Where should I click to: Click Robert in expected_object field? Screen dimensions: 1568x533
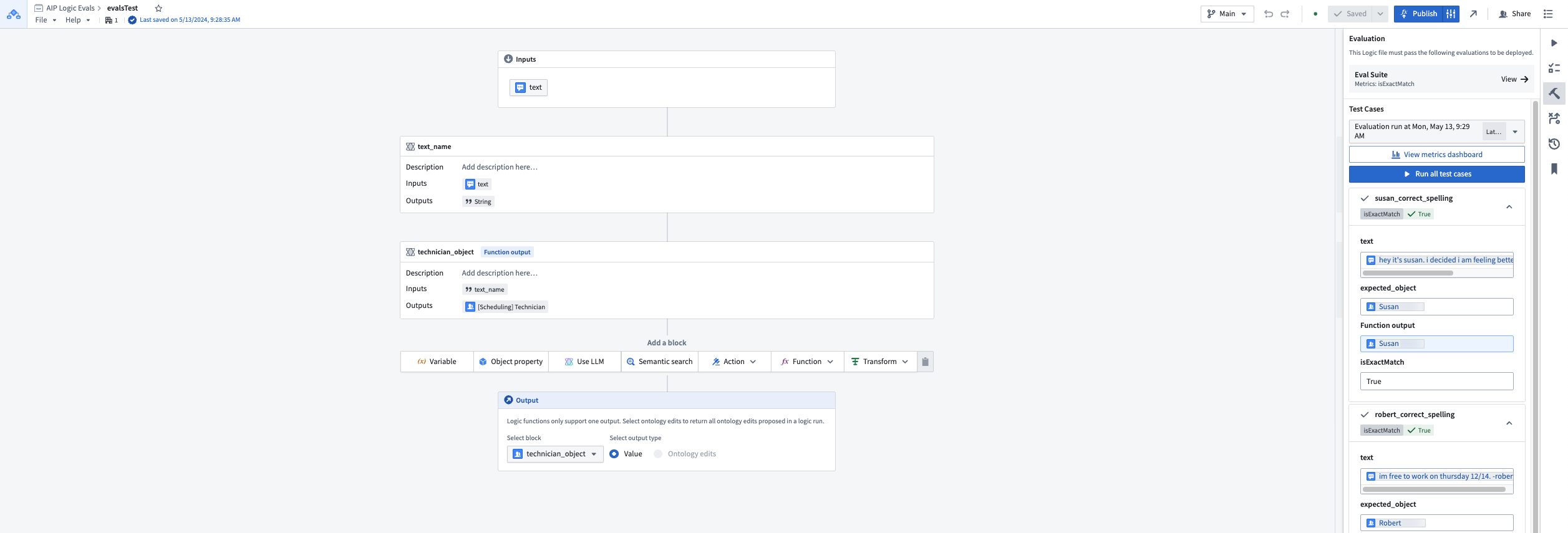[x=1395, y=523]
